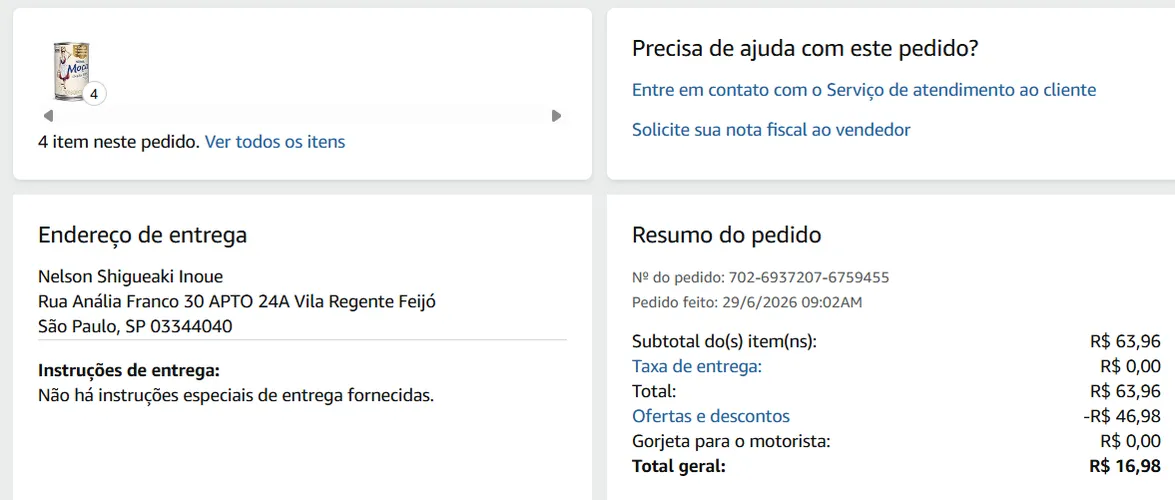Image resolution: width=1175 pixels, height=500 pixels.
Task: Click the Resumo do pedido heading
Action: click(x=727, y=235)
